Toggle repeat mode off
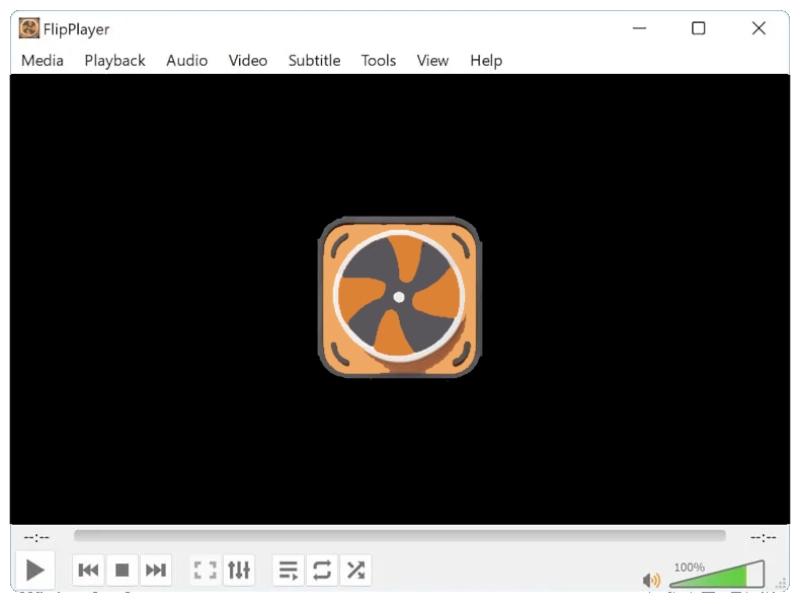 tap(322, 569)
